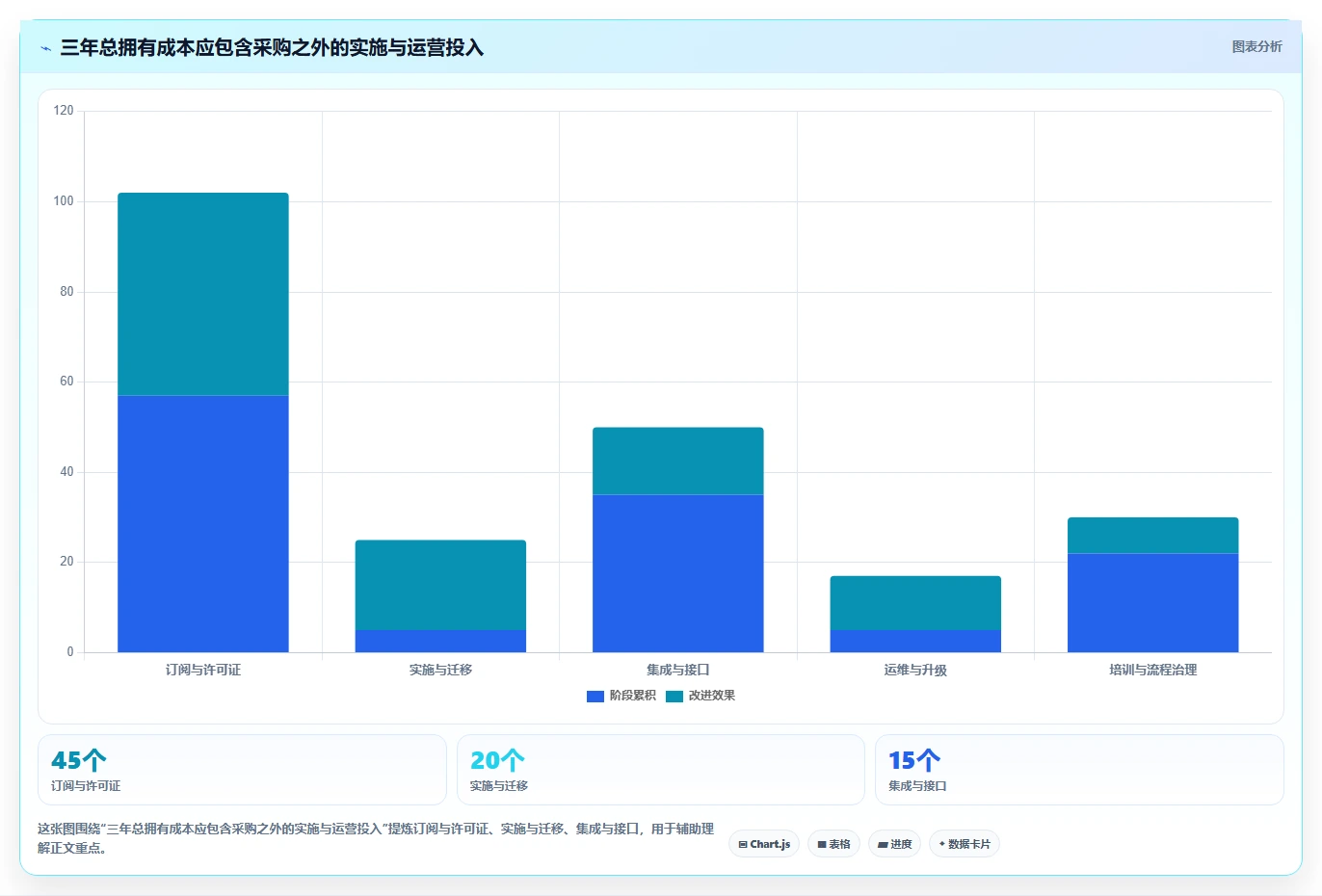Image resolution: width=1322 pixels, height=896 pixels.
Task: Click the blue segment of the 订阅与许可证 bar
Action: point(203,524)
